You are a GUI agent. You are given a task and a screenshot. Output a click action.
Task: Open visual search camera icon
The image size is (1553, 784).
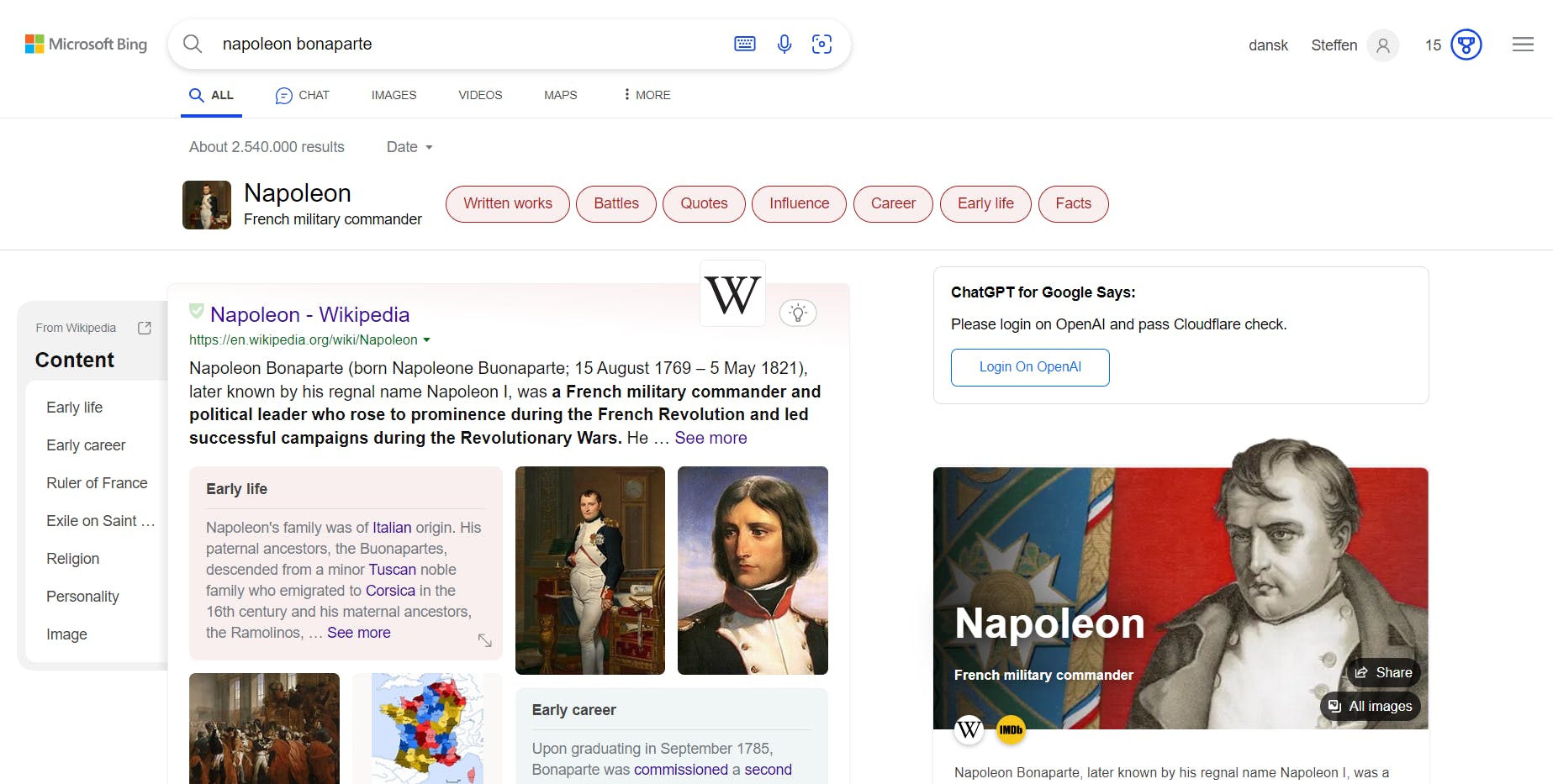(x=821, y=44)
